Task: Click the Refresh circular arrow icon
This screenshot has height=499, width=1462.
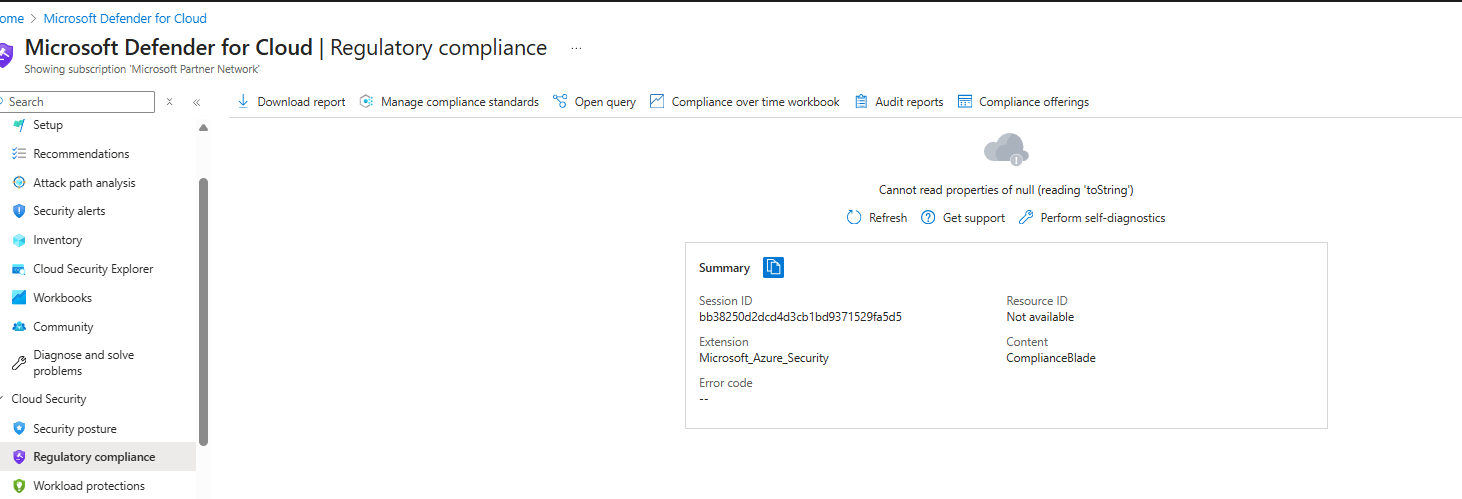Action: coord(854,217)
